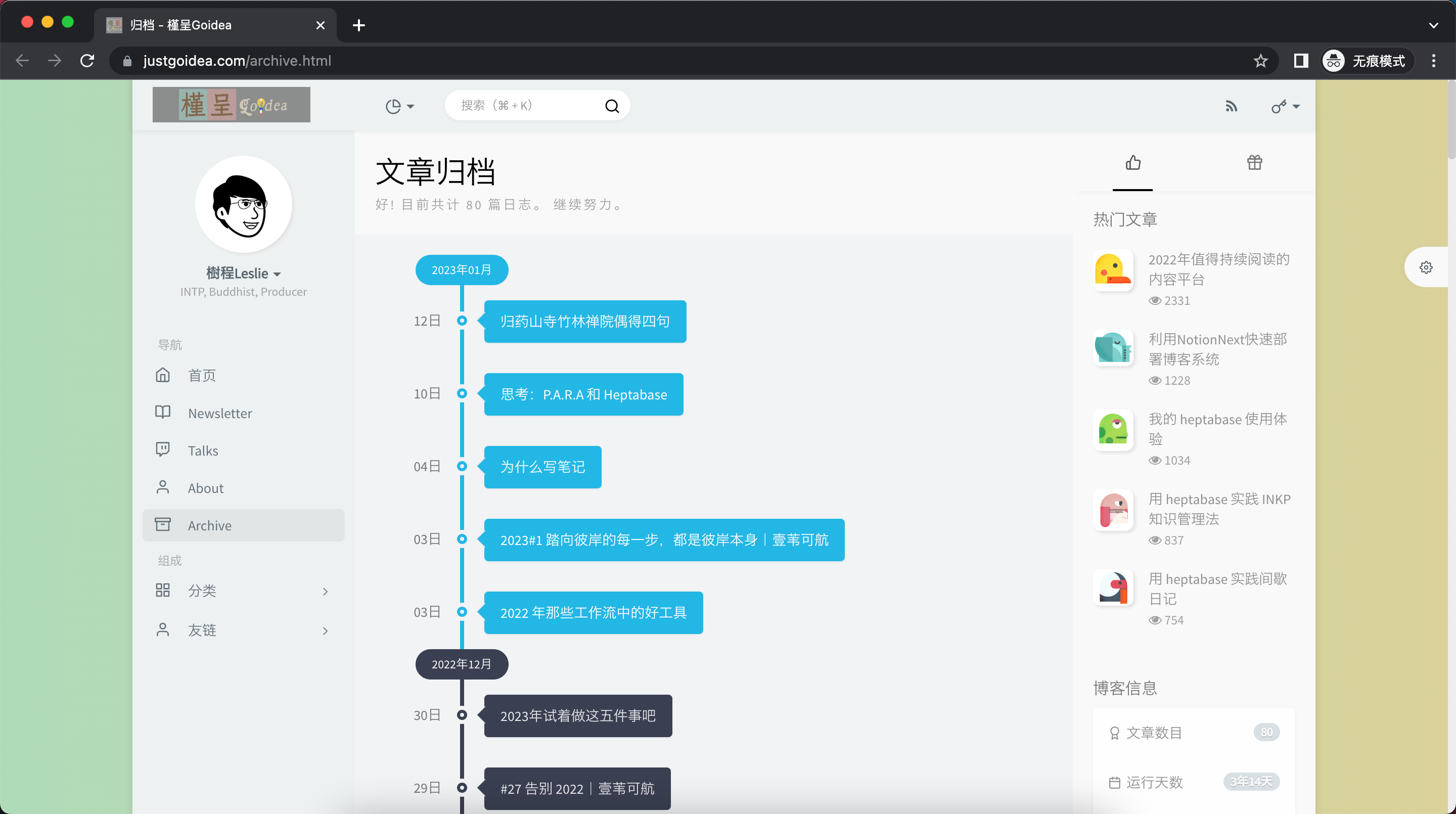1456x814 pixels.
Task: Open the 无痕模式 incognito indicator
Action: coord(1368,61)
